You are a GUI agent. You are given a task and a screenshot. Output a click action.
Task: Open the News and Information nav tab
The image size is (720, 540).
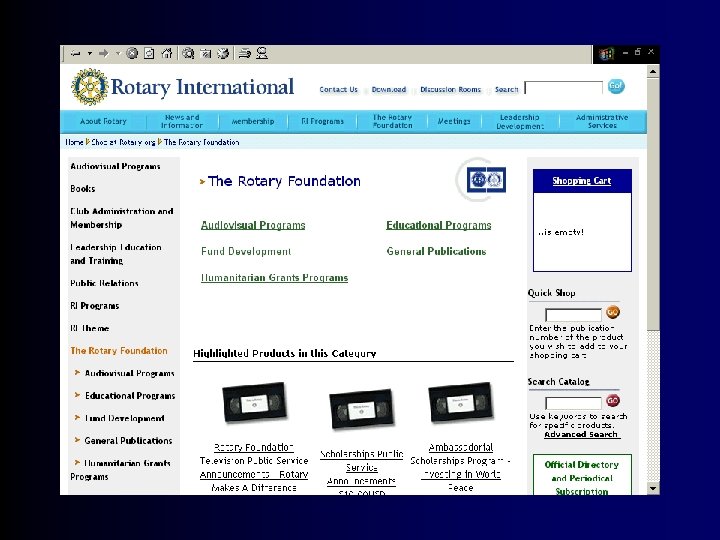click(x=182, y=121)
